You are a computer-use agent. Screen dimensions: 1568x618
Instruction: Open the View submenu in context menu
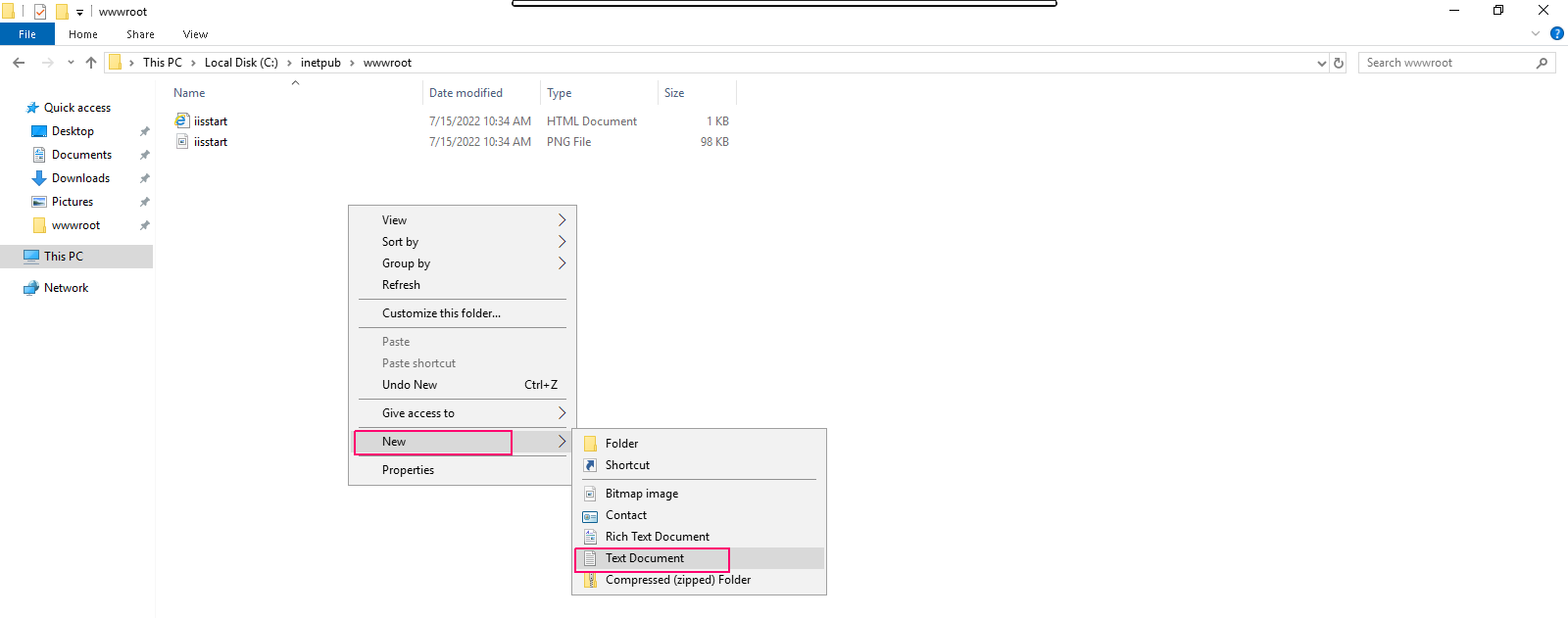pyautogui.click(x=463, y=220)
